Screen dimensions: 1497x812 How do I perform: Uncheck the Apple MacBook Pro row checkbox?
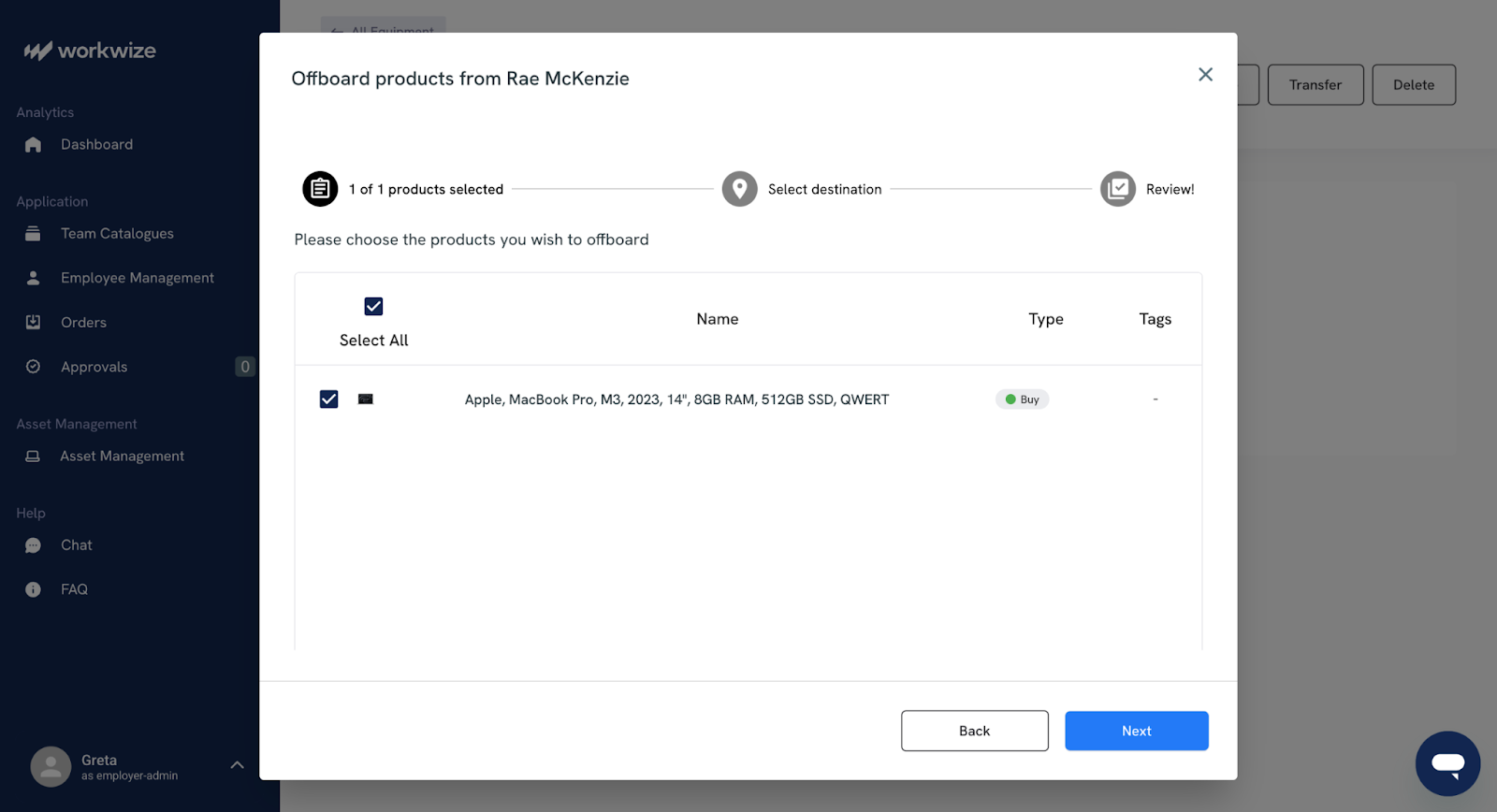329,399
